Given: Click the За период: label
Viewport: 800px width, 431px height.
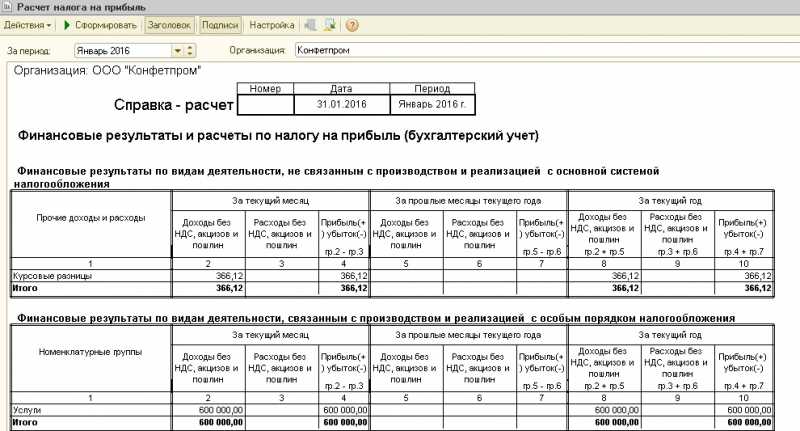Looking at the screenshot, I should 29,51.
